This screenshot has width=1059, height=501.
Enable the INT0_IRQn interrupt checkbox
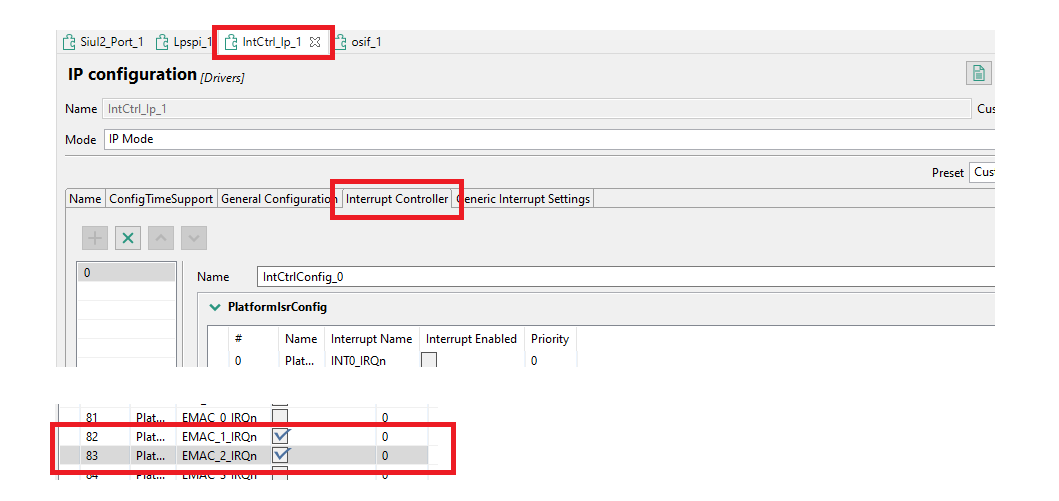(429, 361)
